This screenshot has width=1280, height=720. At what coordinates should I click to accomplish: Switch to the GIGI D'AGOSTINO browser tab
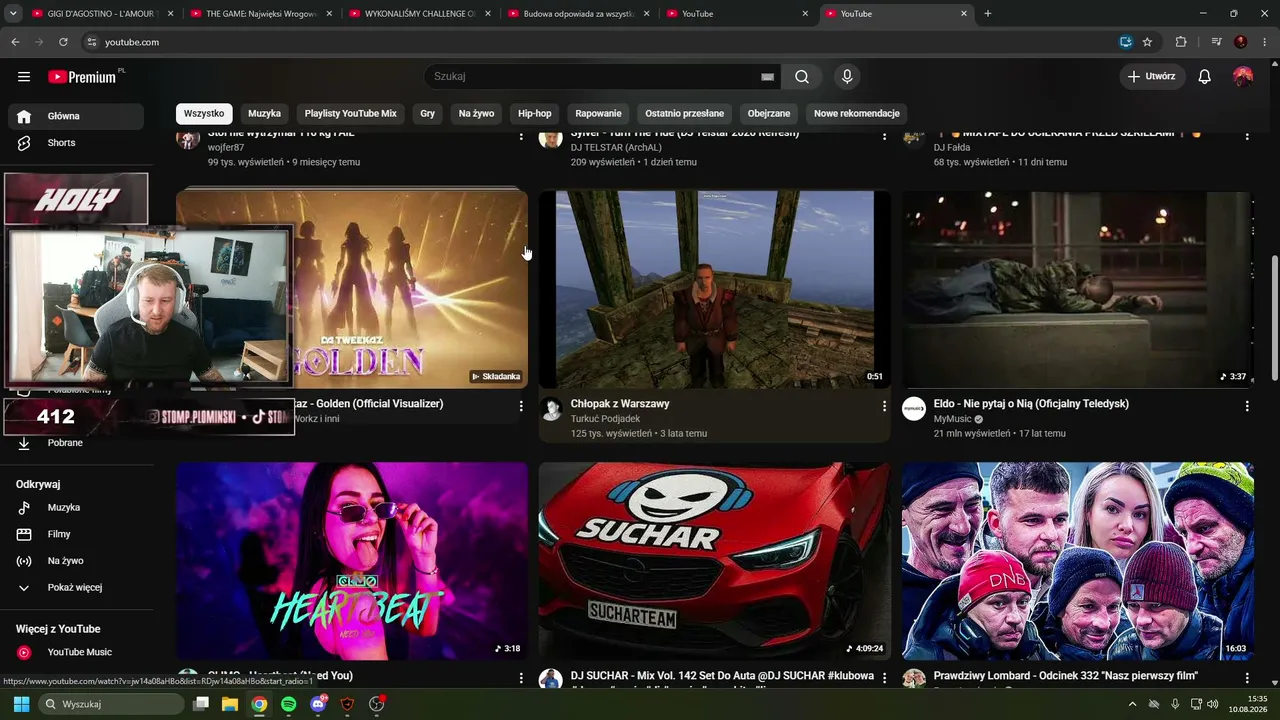tap(102, 14)
